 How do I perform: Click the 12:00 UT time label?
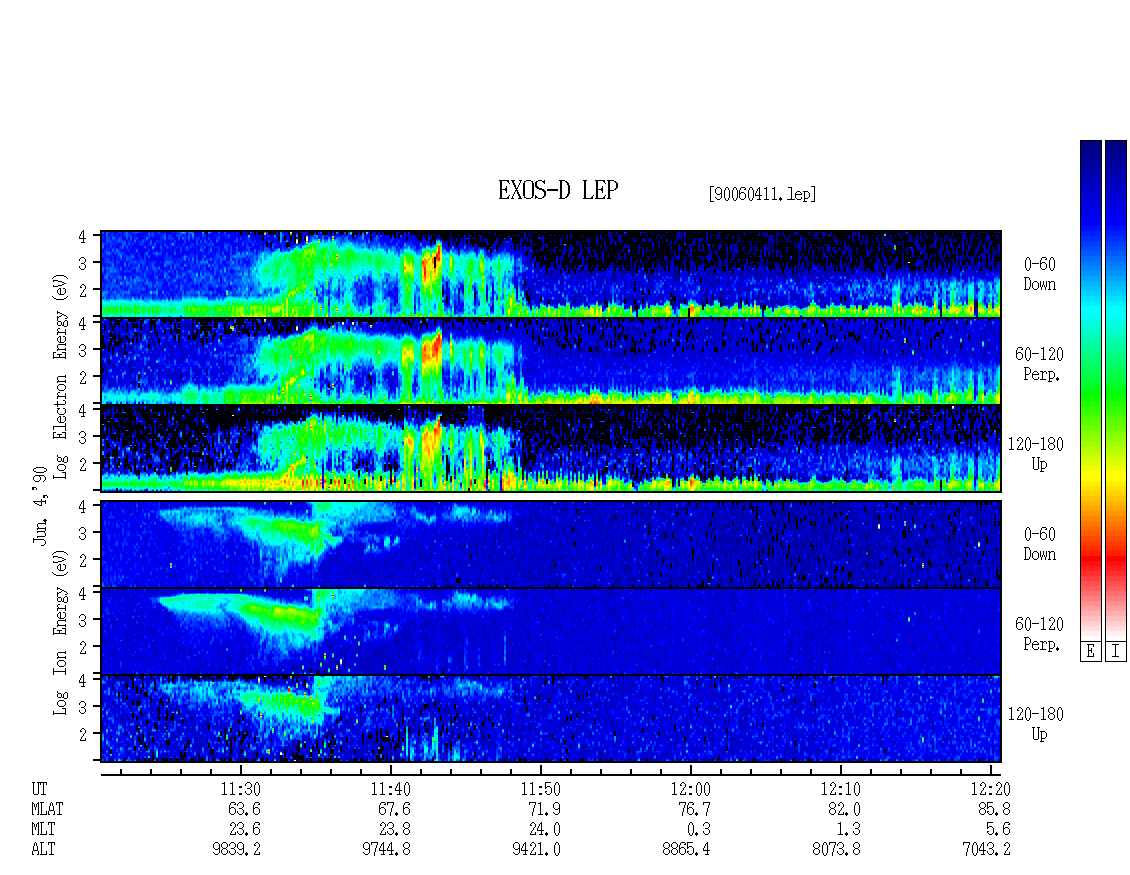pyautogui.click(x=690, y=789)
